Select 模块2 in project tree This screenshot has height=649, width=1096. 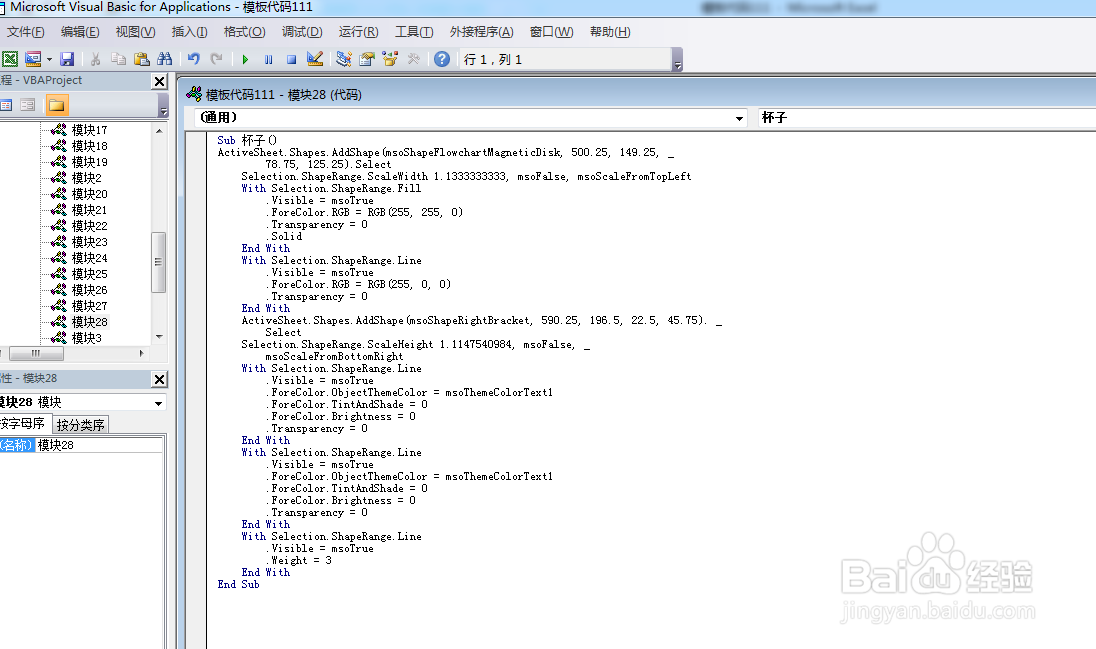pyautogui.click(x=87, y=178)
